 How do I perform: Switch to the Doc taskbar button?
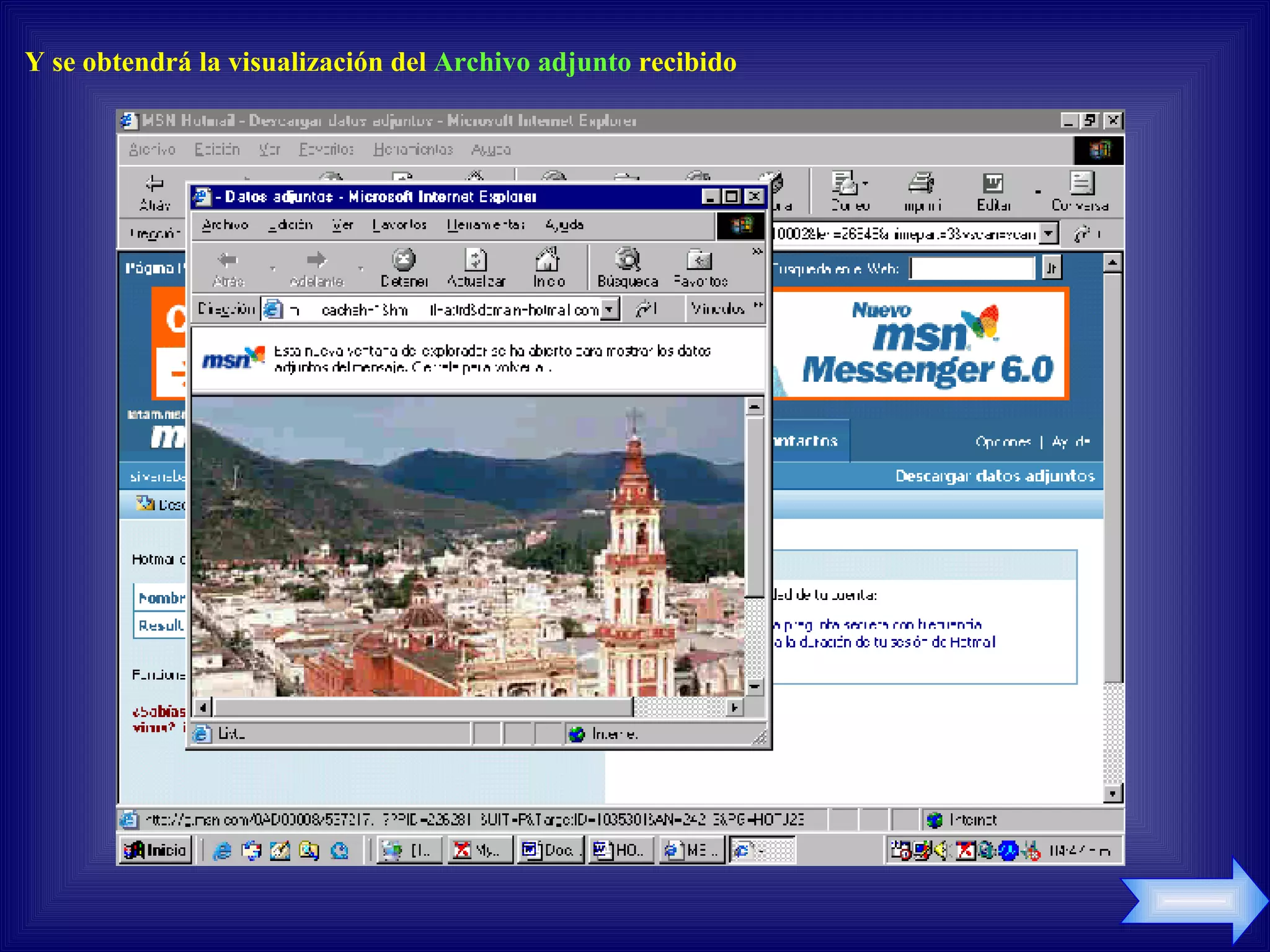point(550,850)
